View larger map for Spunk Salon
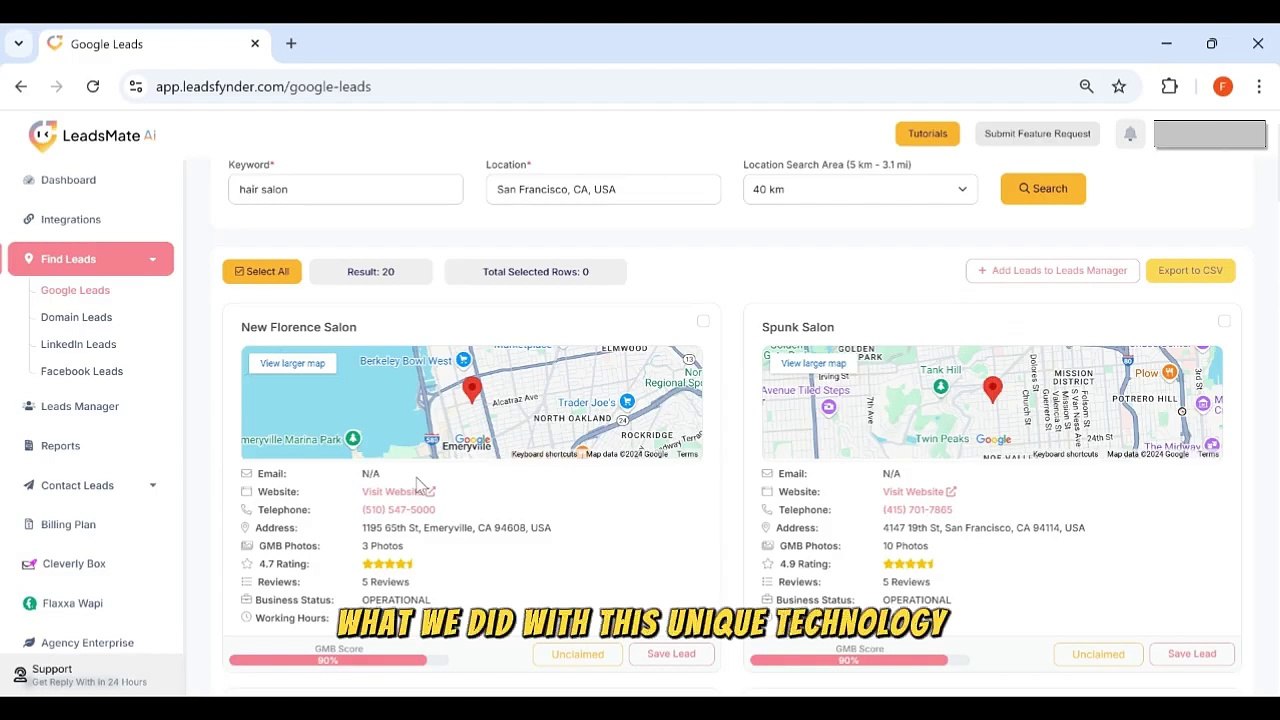Image resolution: width=1280 pixels, height=720 pixels. point(813,363)
